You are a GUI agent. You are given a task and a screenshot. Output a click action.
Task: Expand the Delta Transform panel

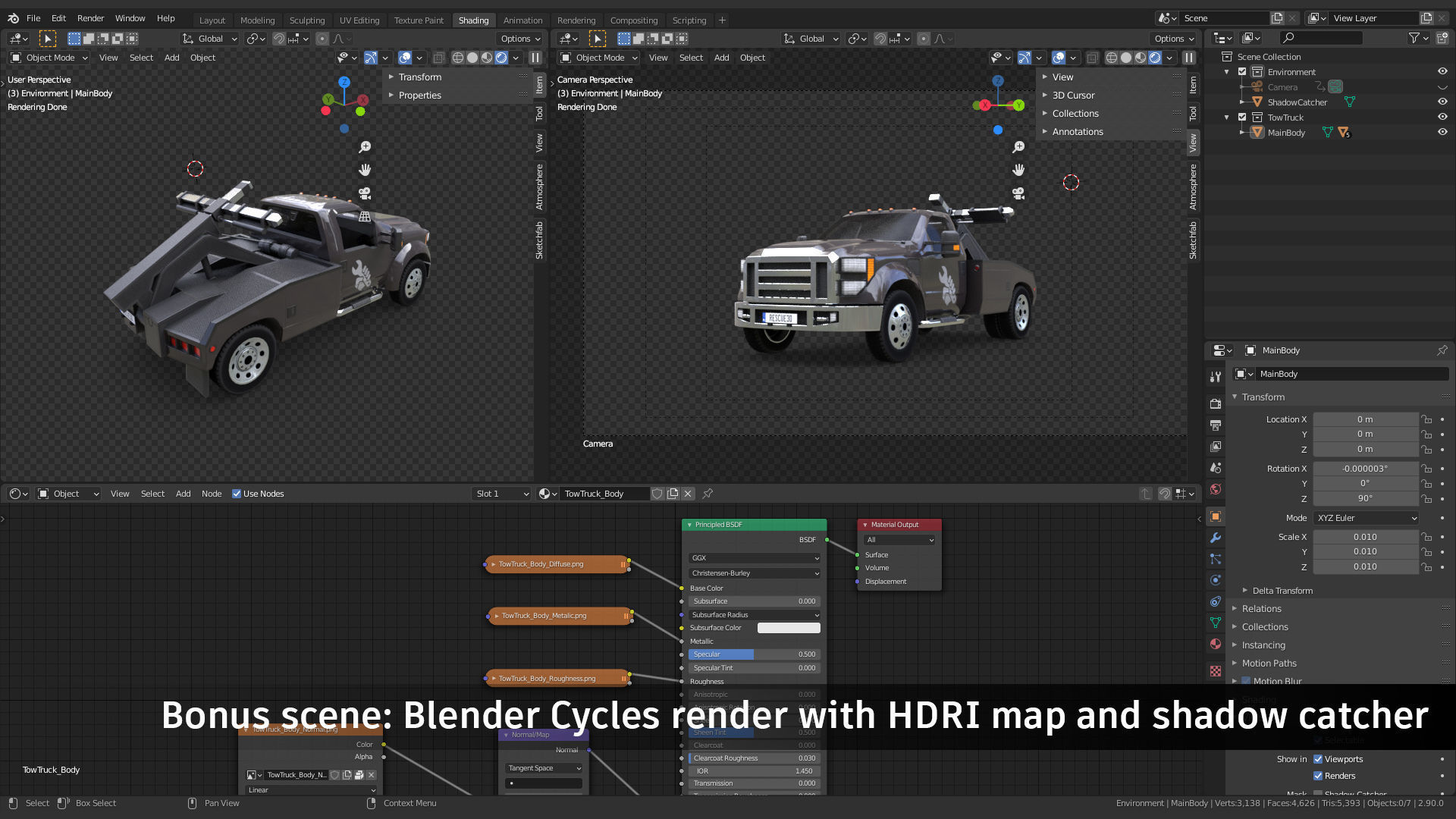tap(1282, 591)
